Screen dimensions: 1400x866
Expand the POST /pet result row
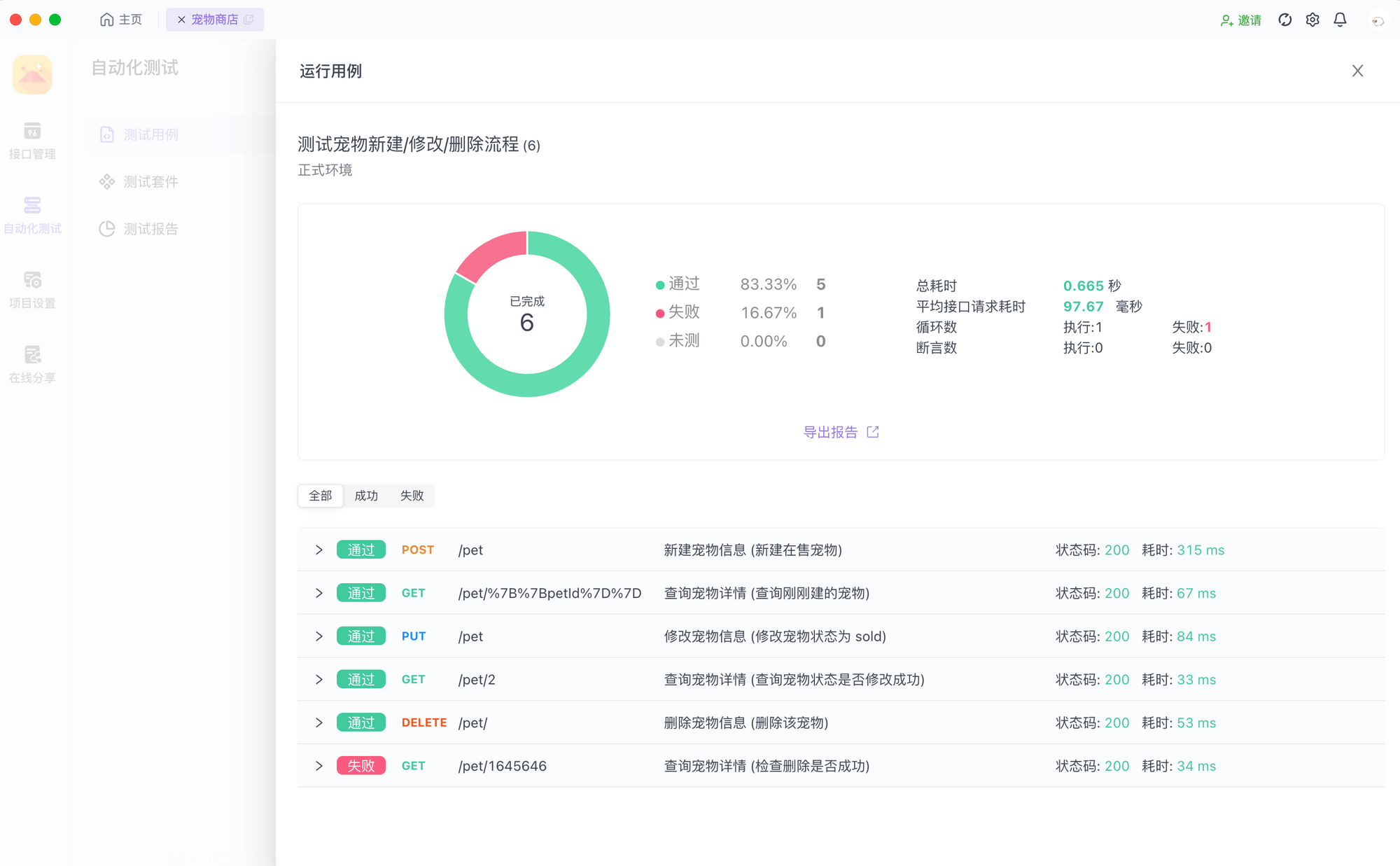tap(319, 550)
